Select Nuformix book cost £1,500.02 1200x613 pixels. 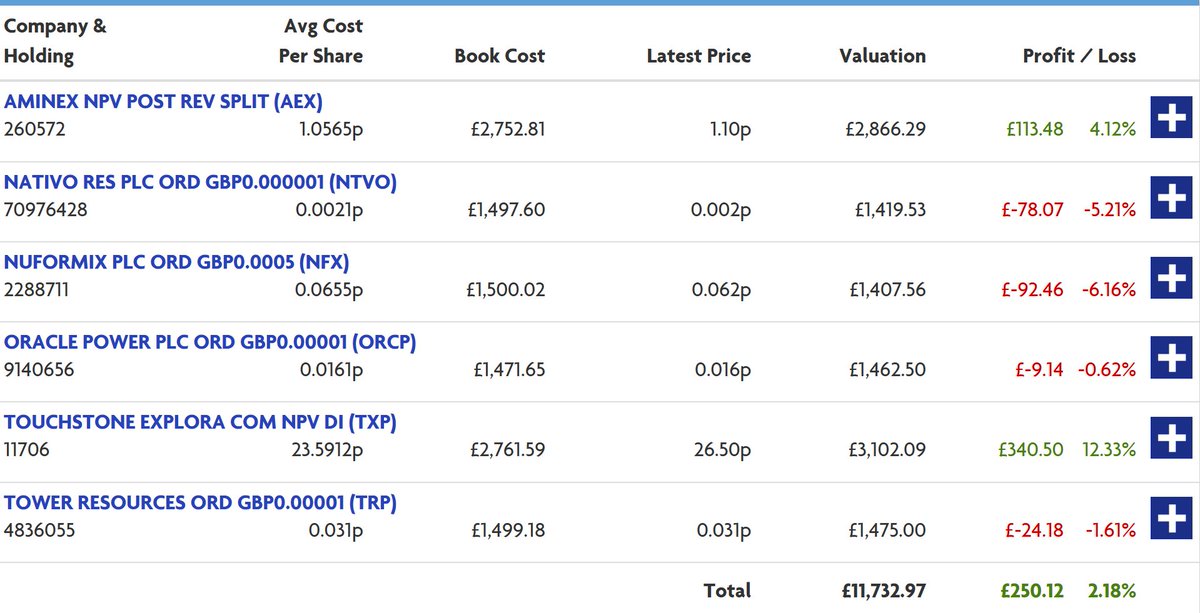(x=506, y=289)
